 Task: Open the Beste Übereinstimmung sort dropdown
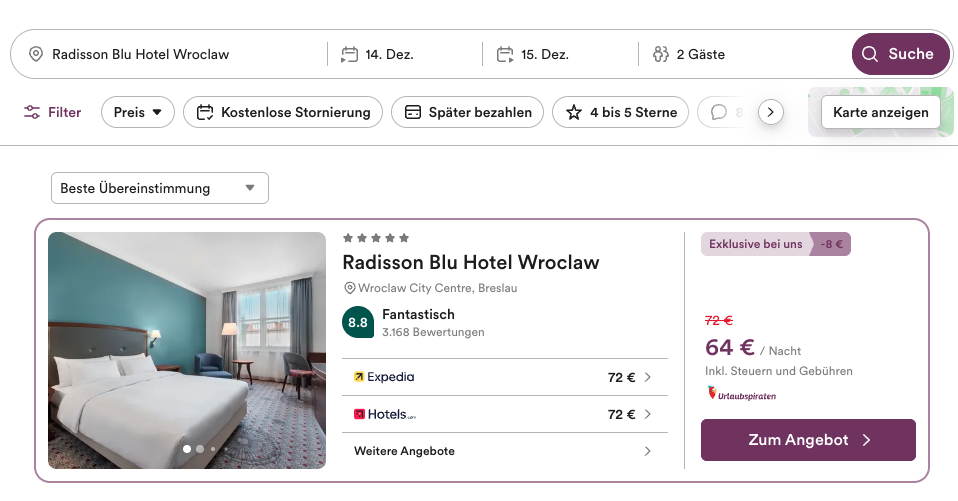pyautogui.click(x=160, y=188)
